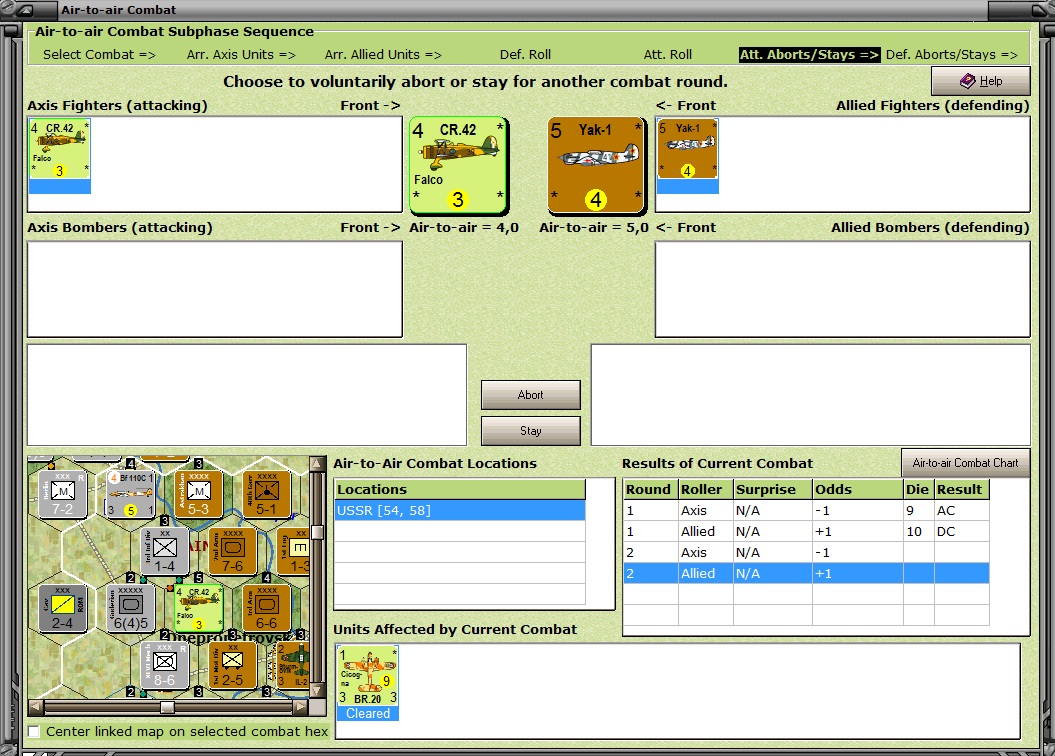Select the BR.20 Cicogna cleared unit counter

(367, 683)
